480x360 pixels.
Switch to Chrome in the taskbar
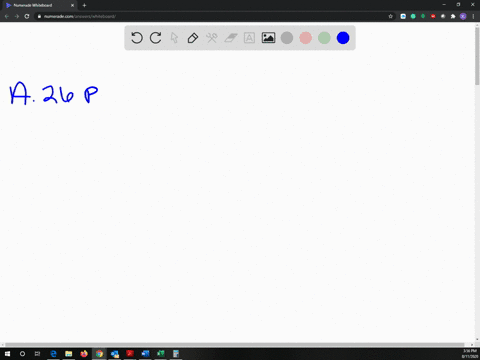coord(99,354)
